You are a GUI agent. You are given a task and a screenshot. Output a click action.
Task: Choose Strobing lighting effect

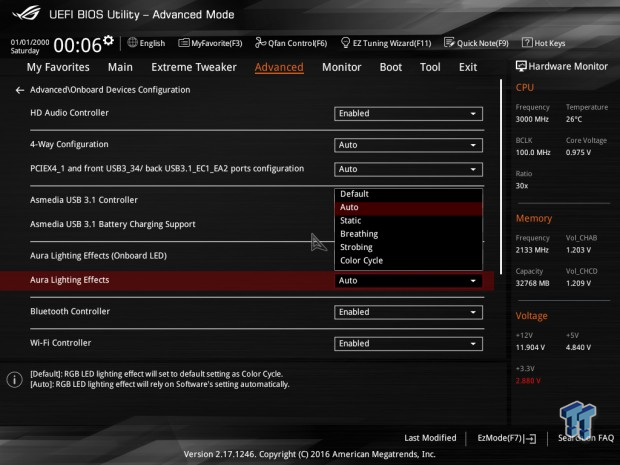[408, 248]
